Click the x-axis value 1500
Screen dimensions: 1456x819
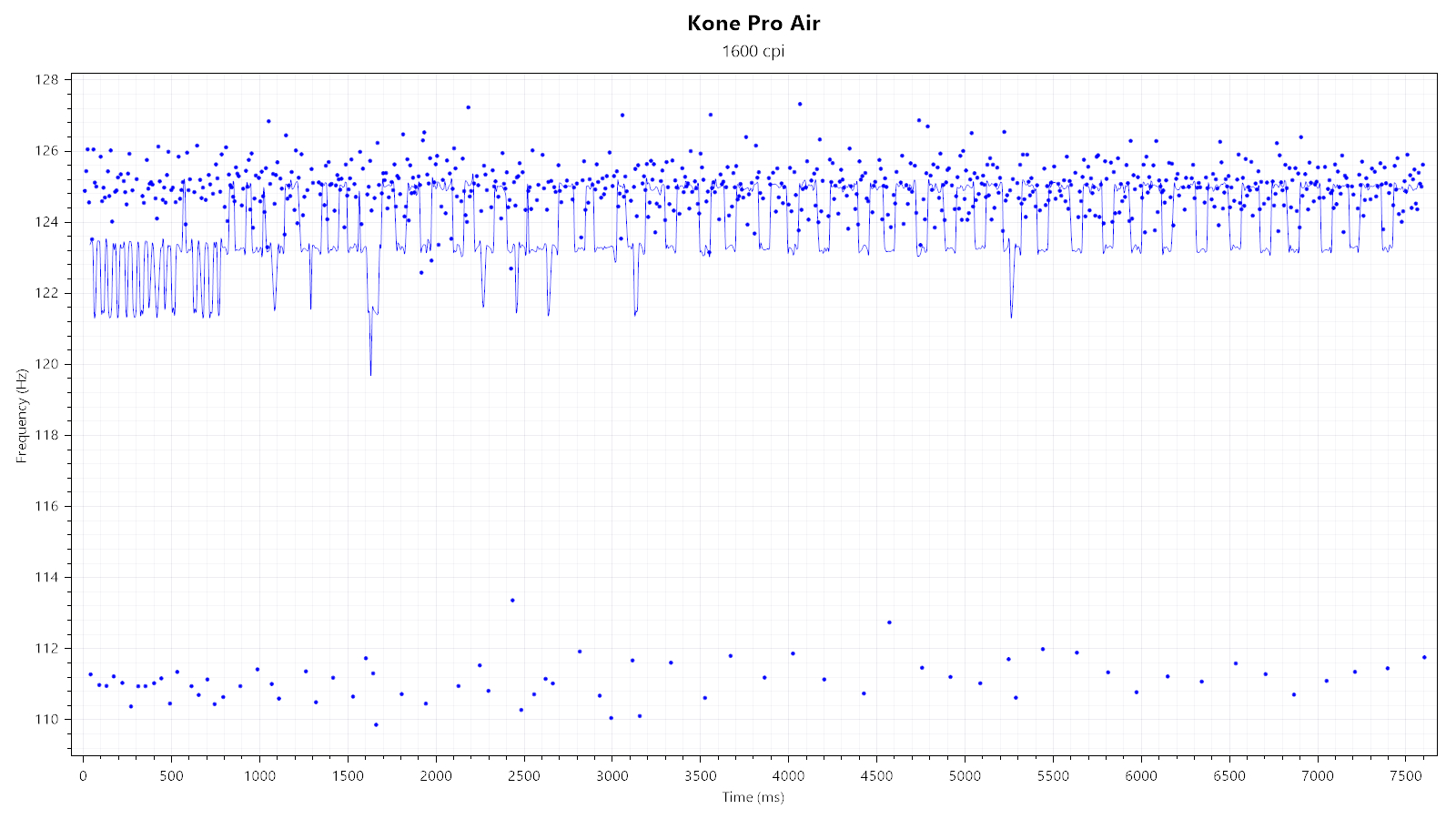click(348, 776)
